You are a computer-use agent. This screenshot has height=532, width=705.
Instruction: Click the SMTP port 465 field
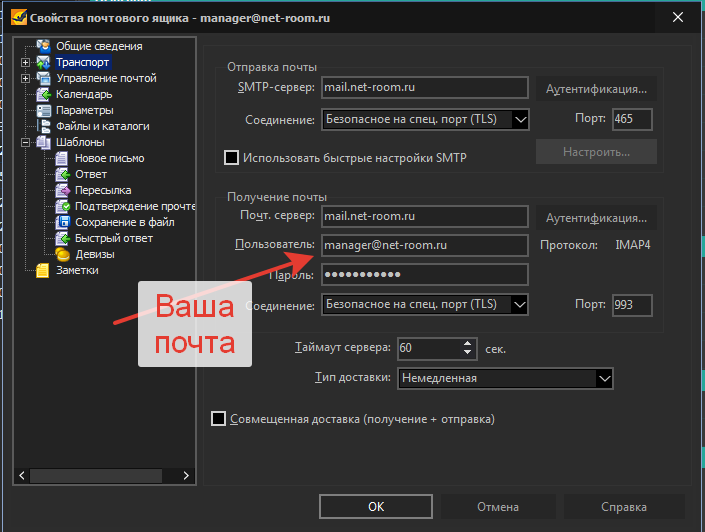click(x=632, y=119)
